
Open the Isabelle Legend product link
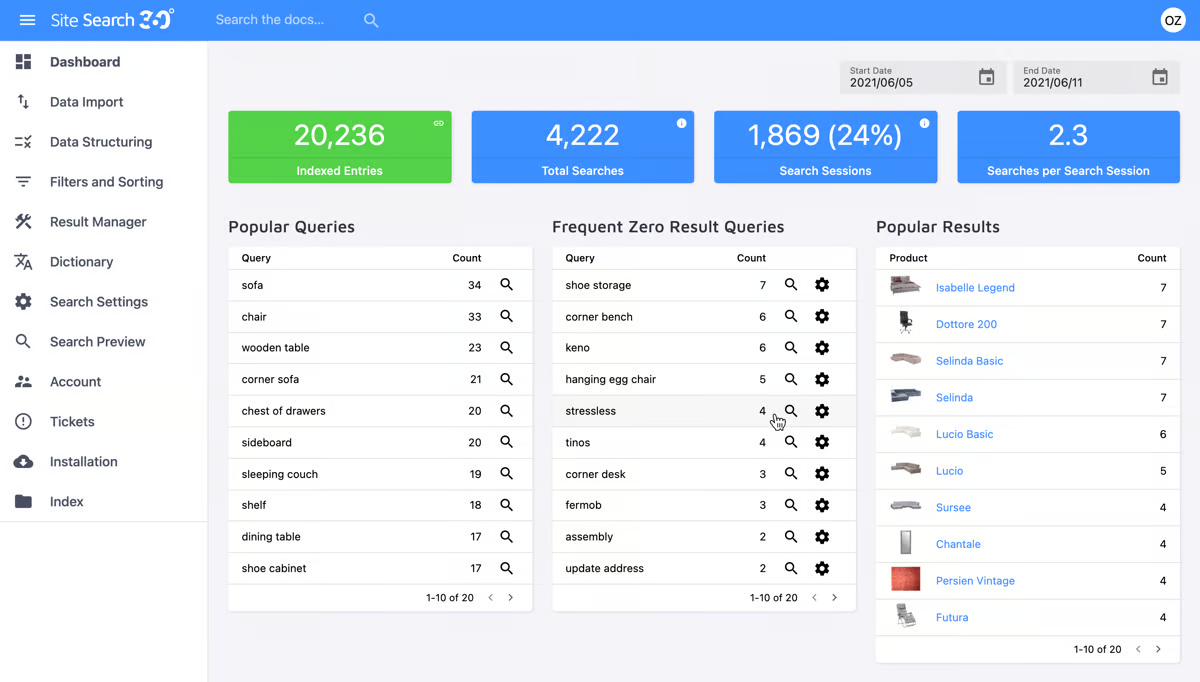pyautogui.click(x=975, y=287)
